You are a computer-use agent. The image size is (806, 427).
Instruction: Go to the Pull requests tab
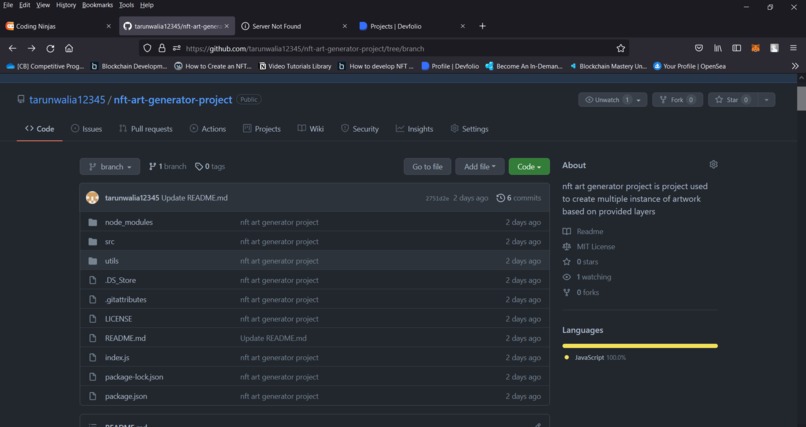[x=145, y=129]
